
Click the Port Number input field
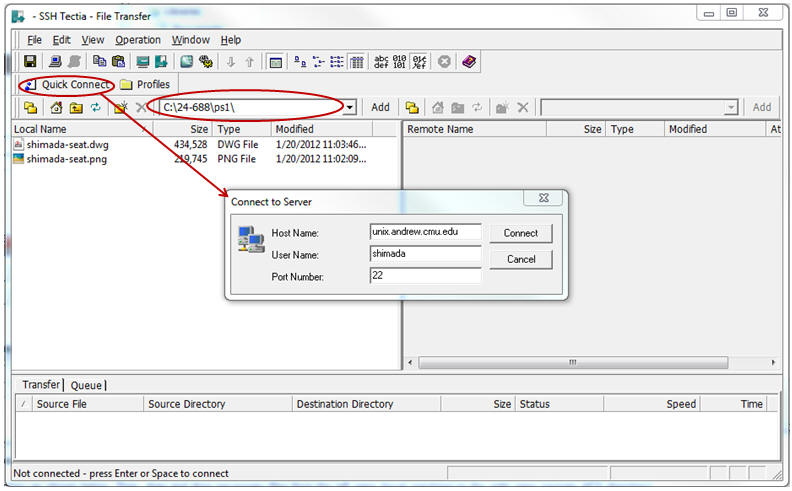coord(425,276)
